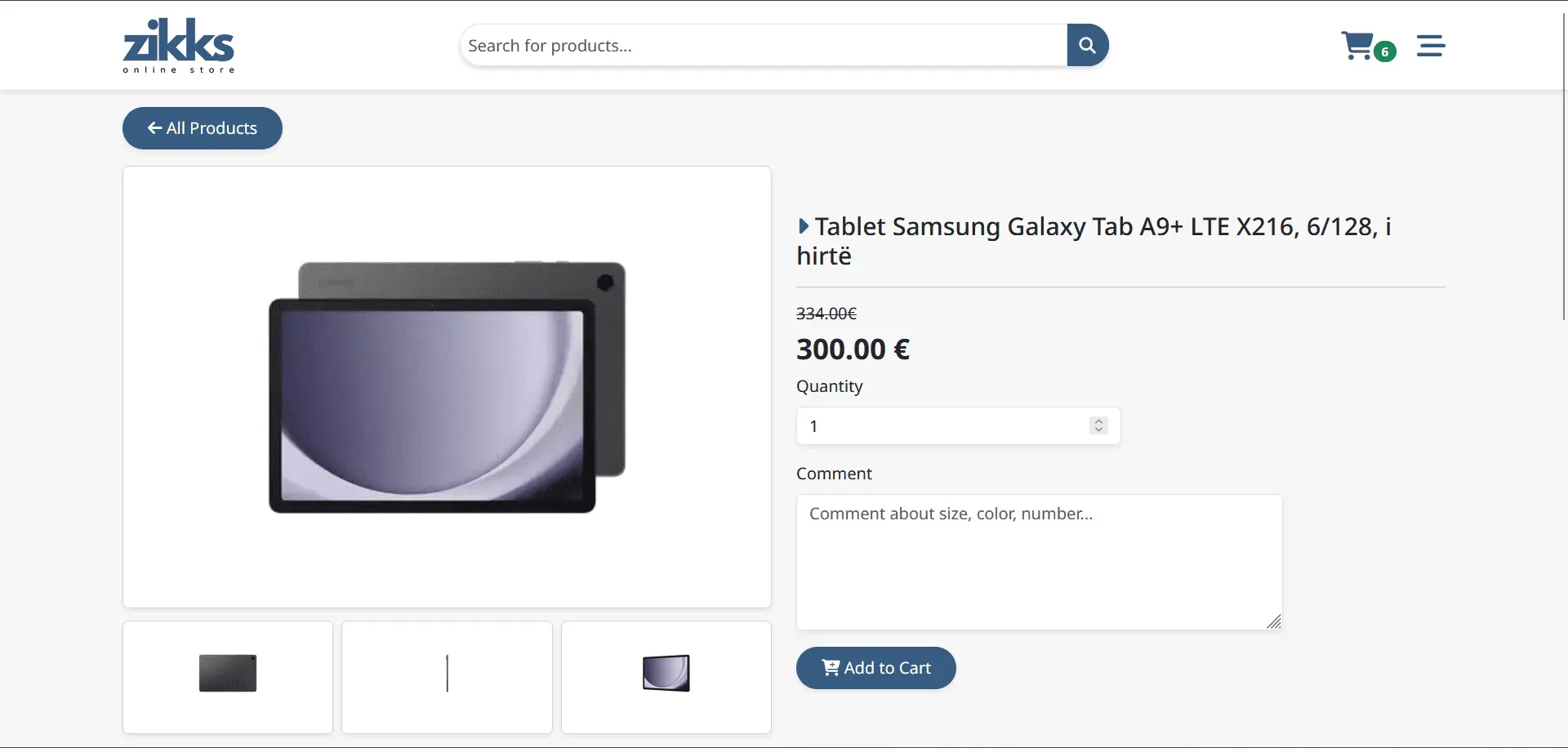Select the tablet angled front thumbnail
The image size is (1568, 748).
tap(666, 677)
